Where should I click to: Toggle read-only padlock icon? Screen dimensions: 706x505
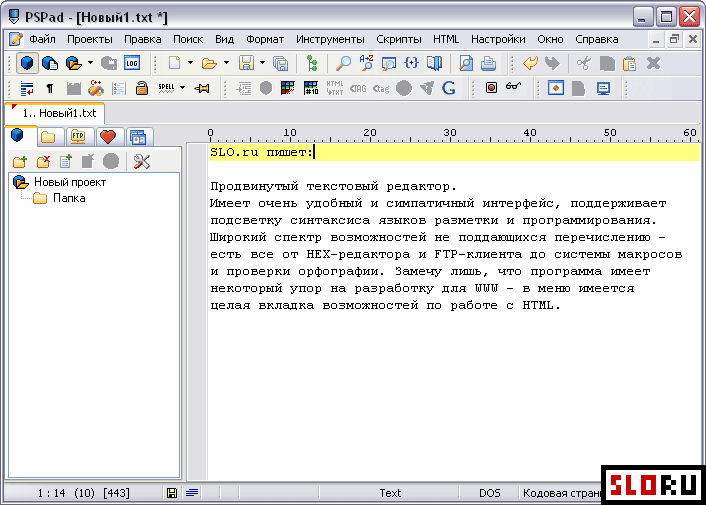142,88
